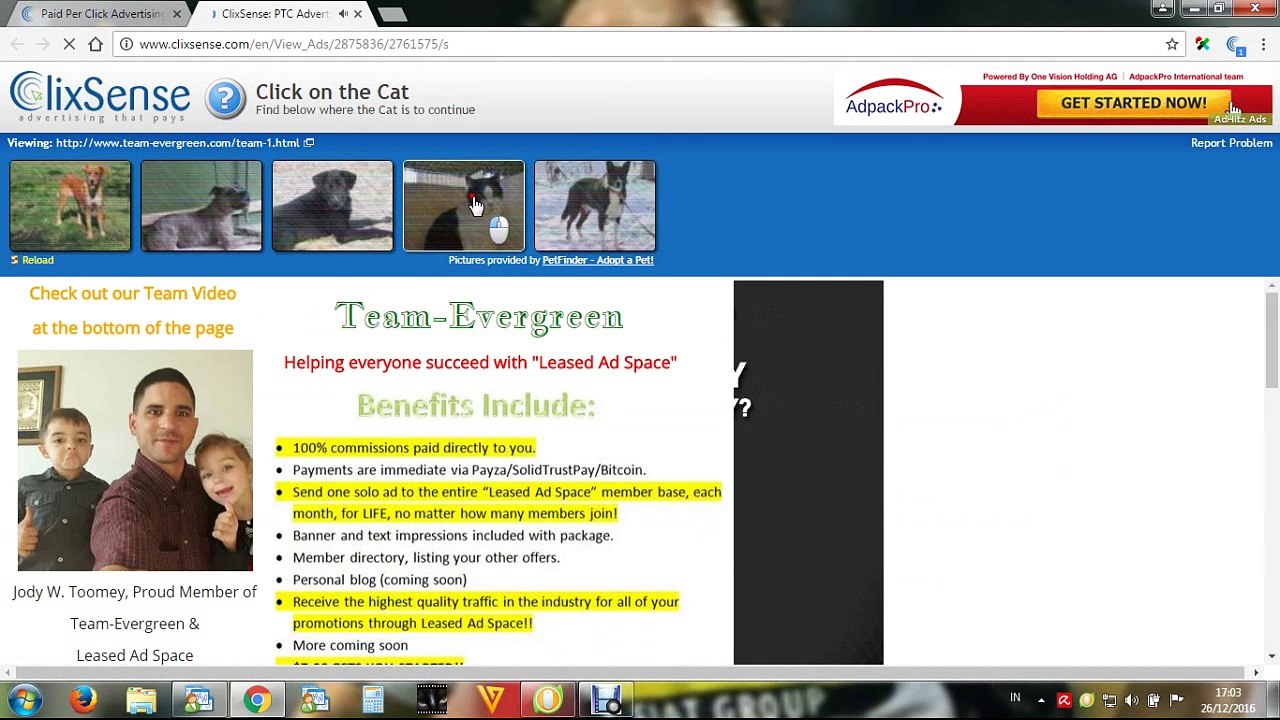Open the orange V app in taskbar
Viewport: 1280px width, 720px height.
(489, 700)
